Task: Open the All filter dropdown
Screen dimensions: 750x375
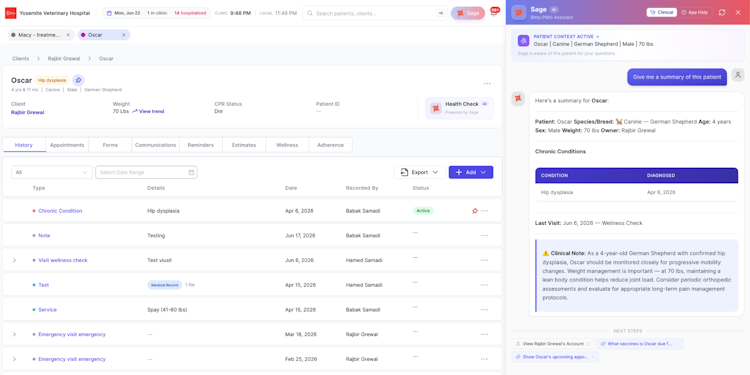Action: 52,172
